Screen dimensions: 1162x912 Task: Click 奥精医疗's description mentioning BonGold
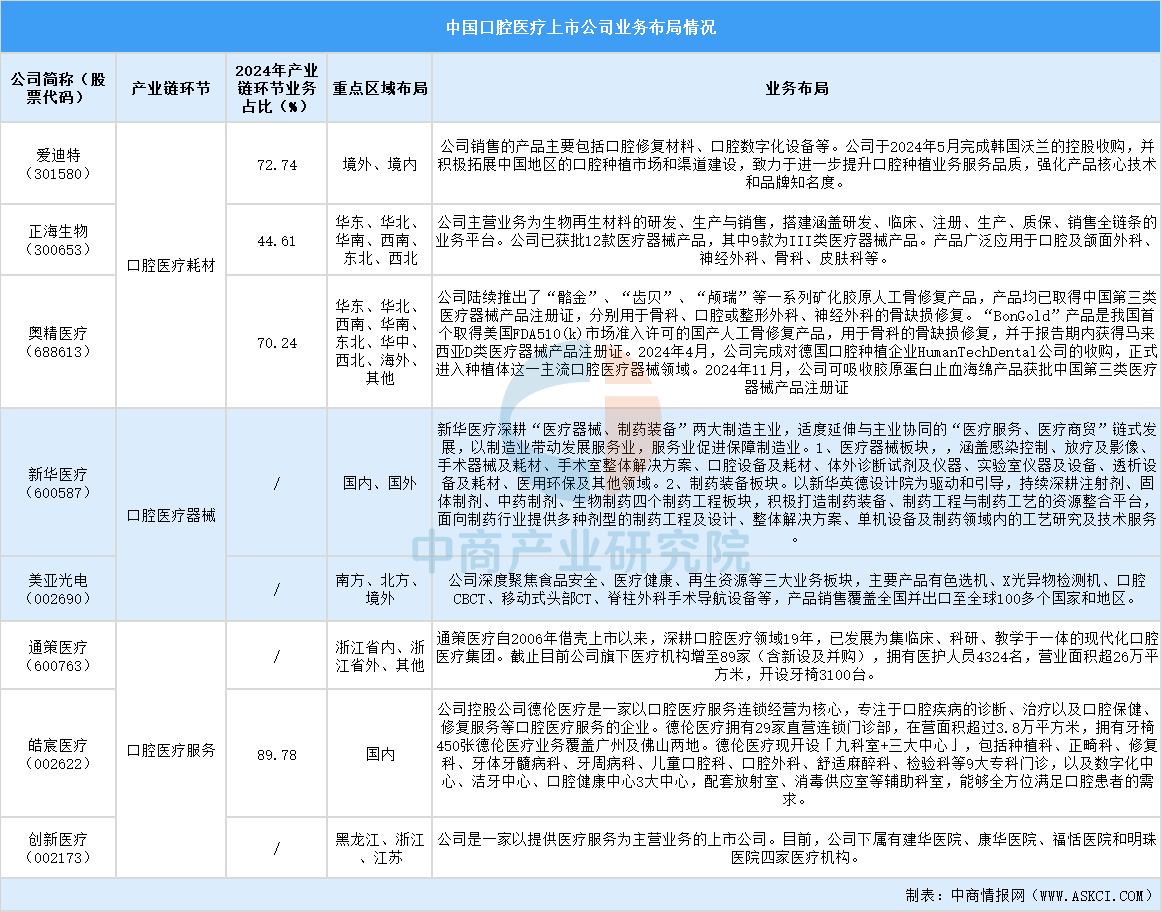click(x=797, y=342)
